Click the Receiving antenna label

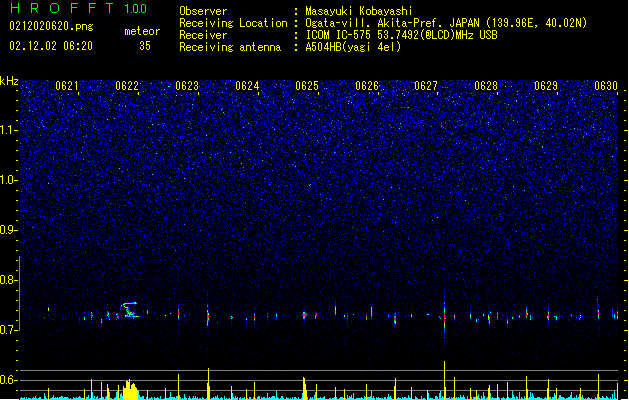point(230,47)
